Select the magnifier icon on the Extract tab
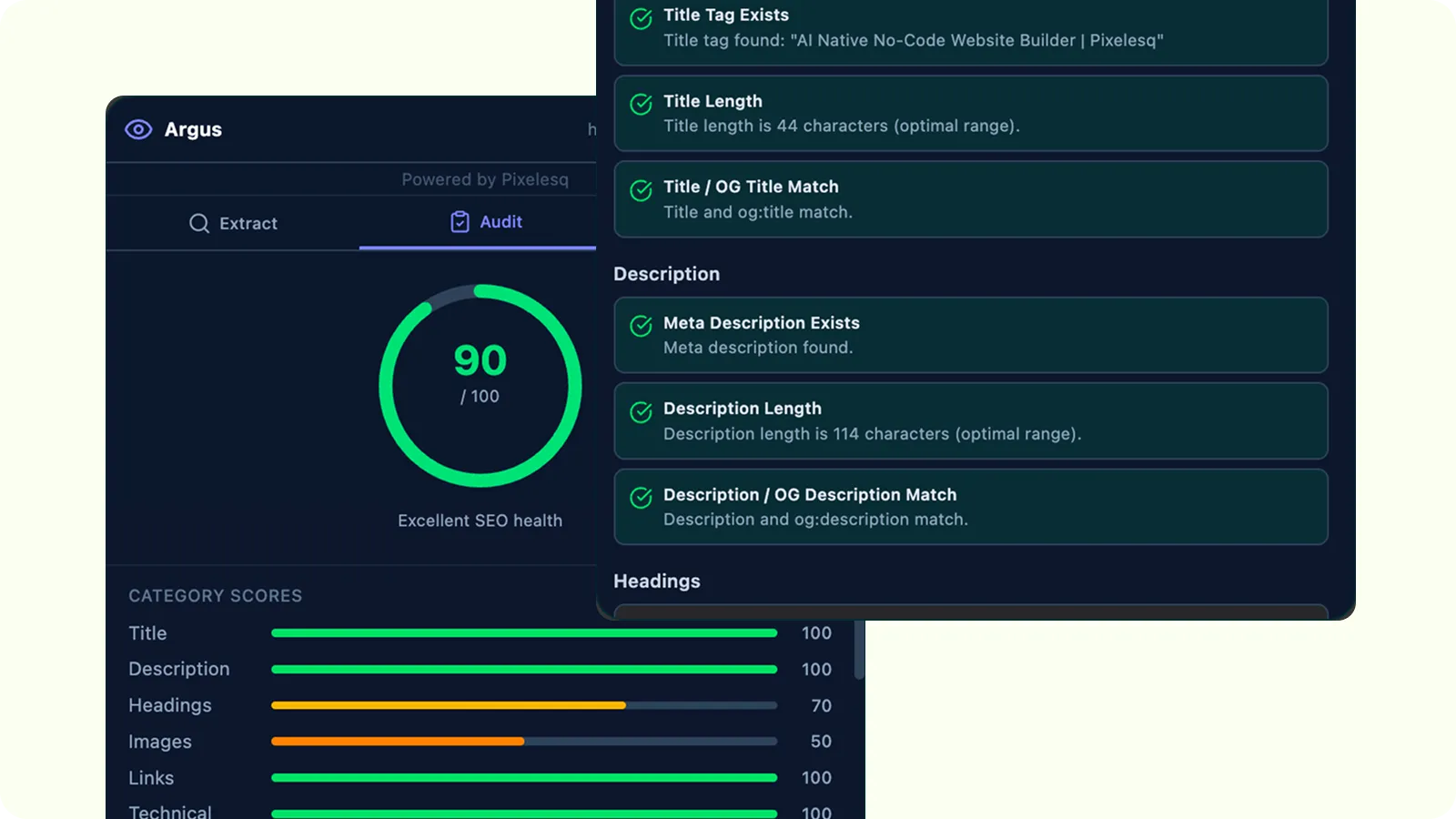The height and width of the screenshot is (819, 1456). pyautogui.click(x=199, y=223)
